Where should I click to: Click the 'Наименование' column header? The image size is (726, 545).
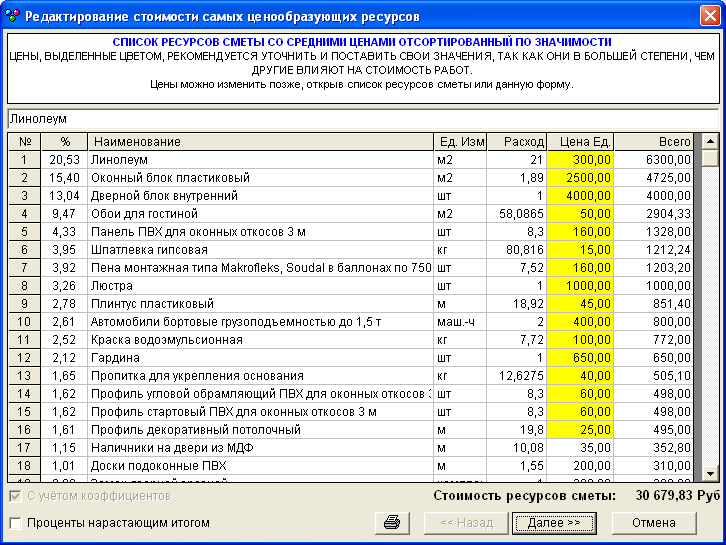click(260, 142)
